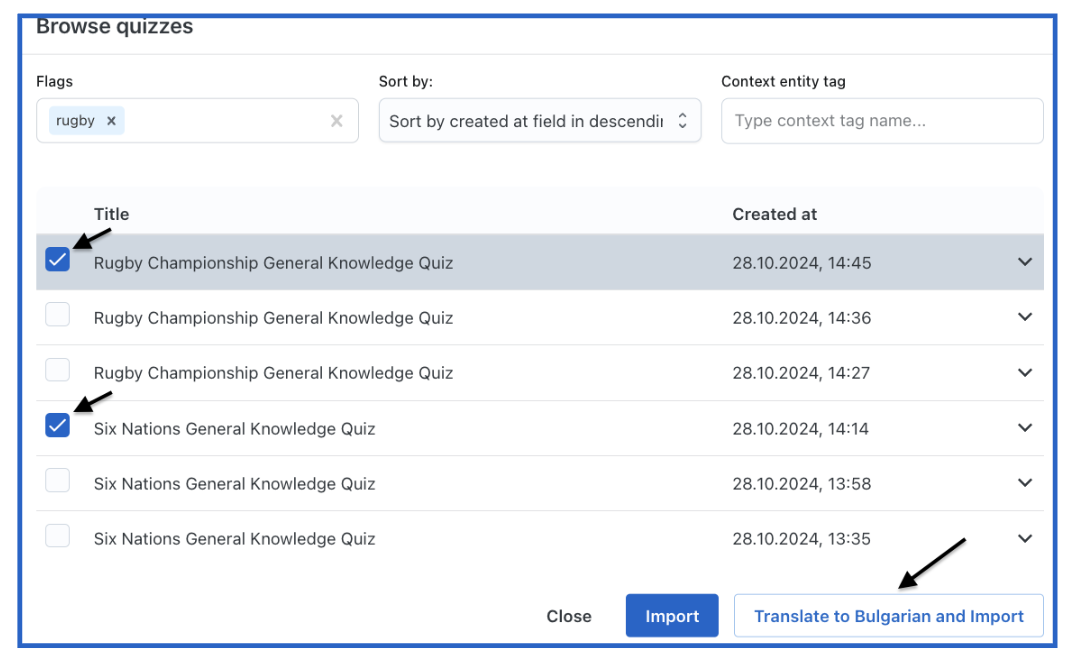Click the Browse quizzes heading
Image resolution: width=1074 pixels, height=666 pixels.
[x=114, y=26]
